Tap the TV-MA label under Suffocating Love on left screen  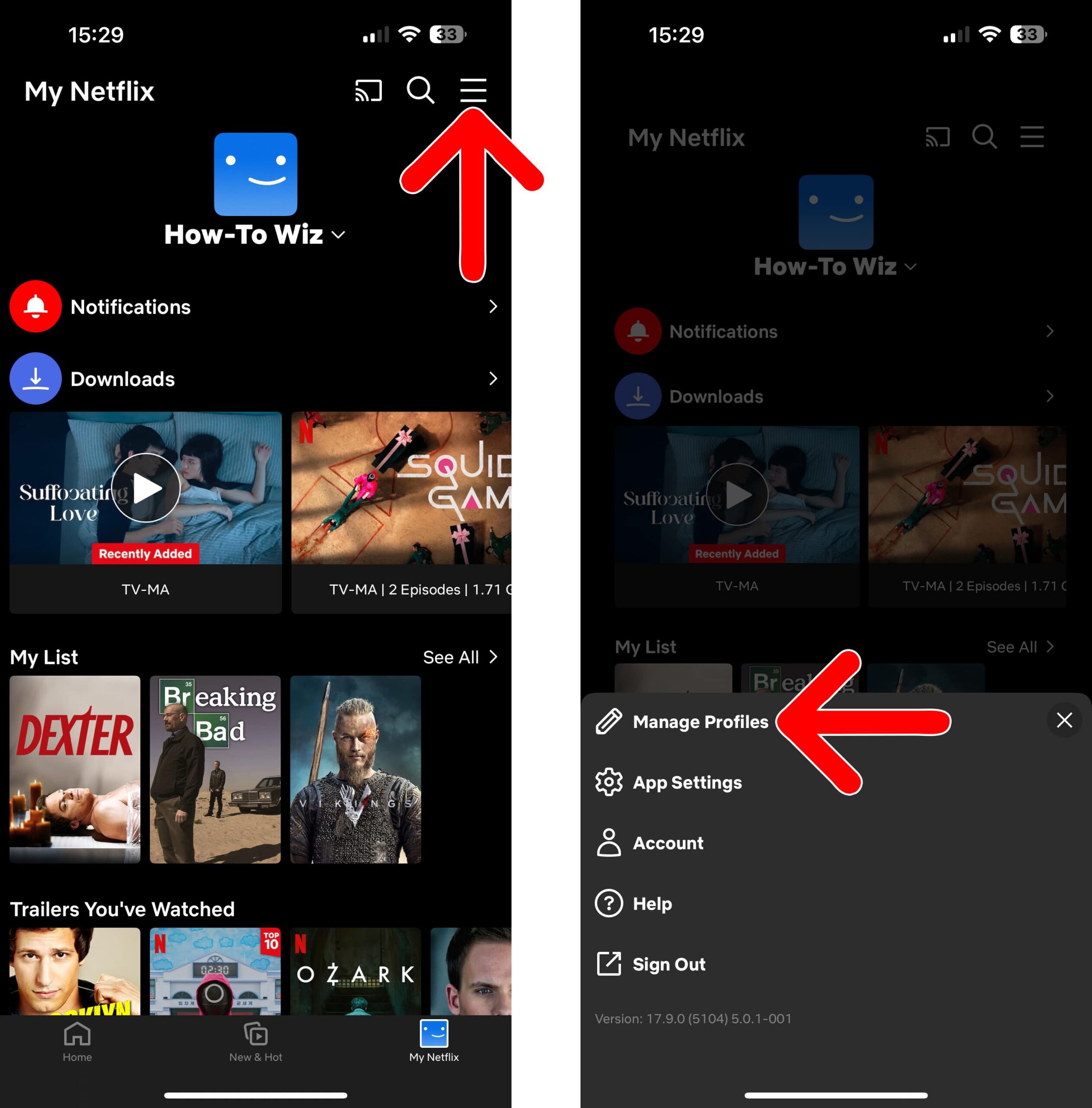(145, 590)
